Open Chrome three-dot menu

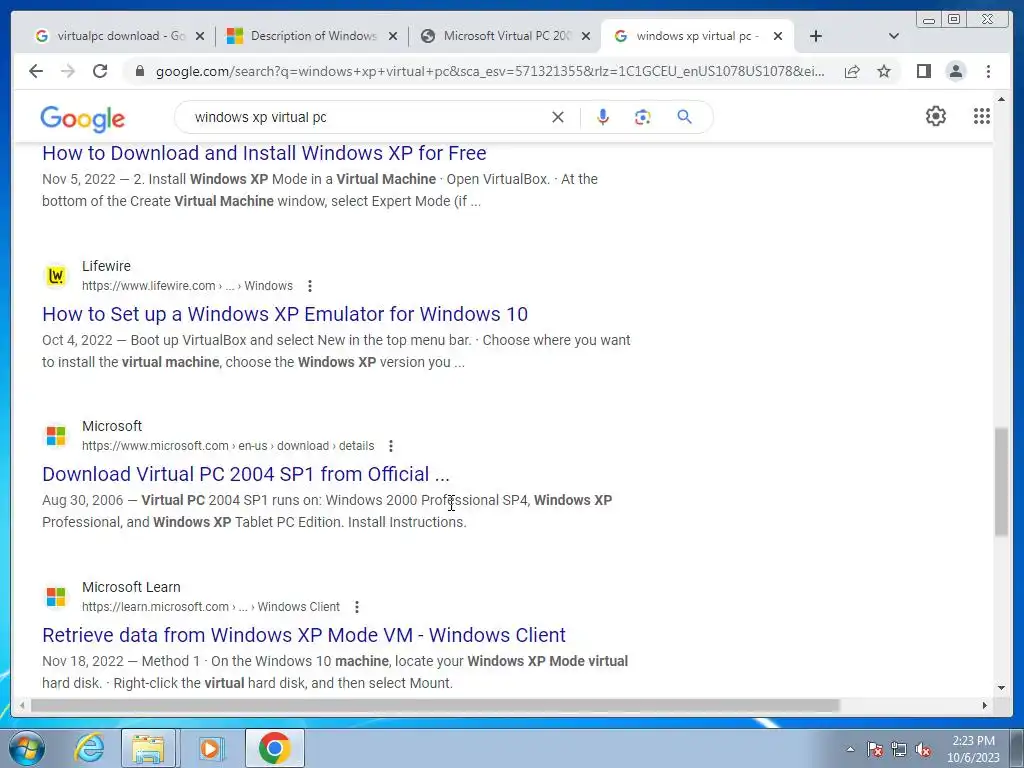point(988,71)
